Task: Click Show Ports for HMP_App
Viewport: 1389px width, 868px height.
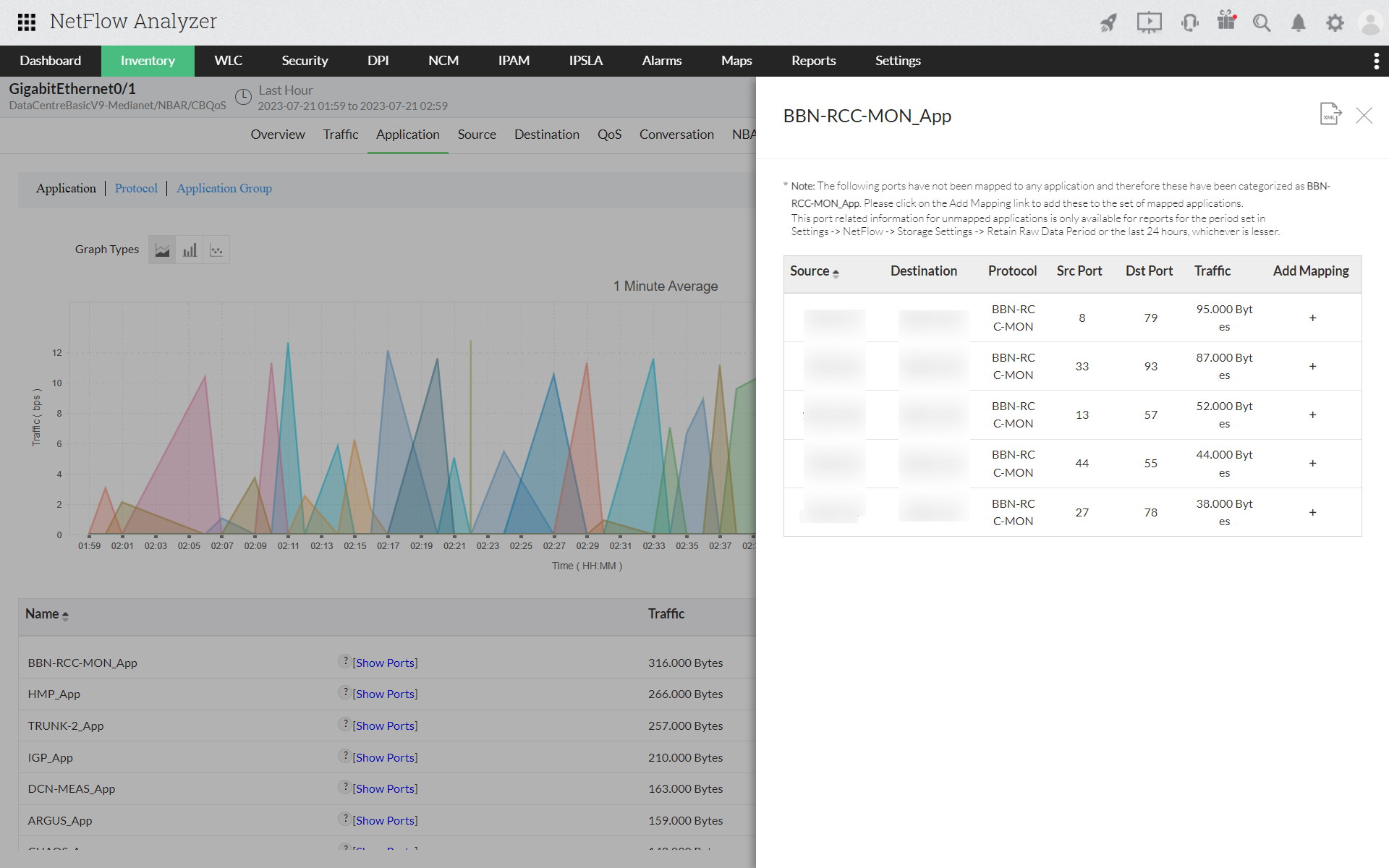Action: (385, 694)
